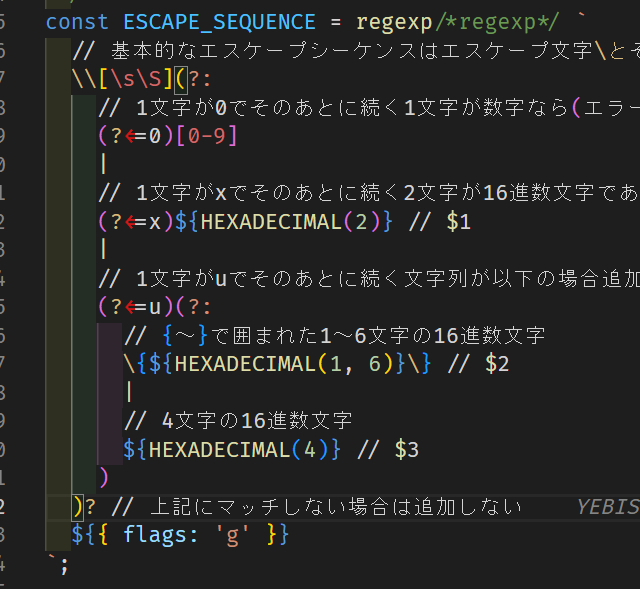Click the (?<=u) lookbehind group
The height and width of the screenshot is (589, 640).
(x=136, y=307)
